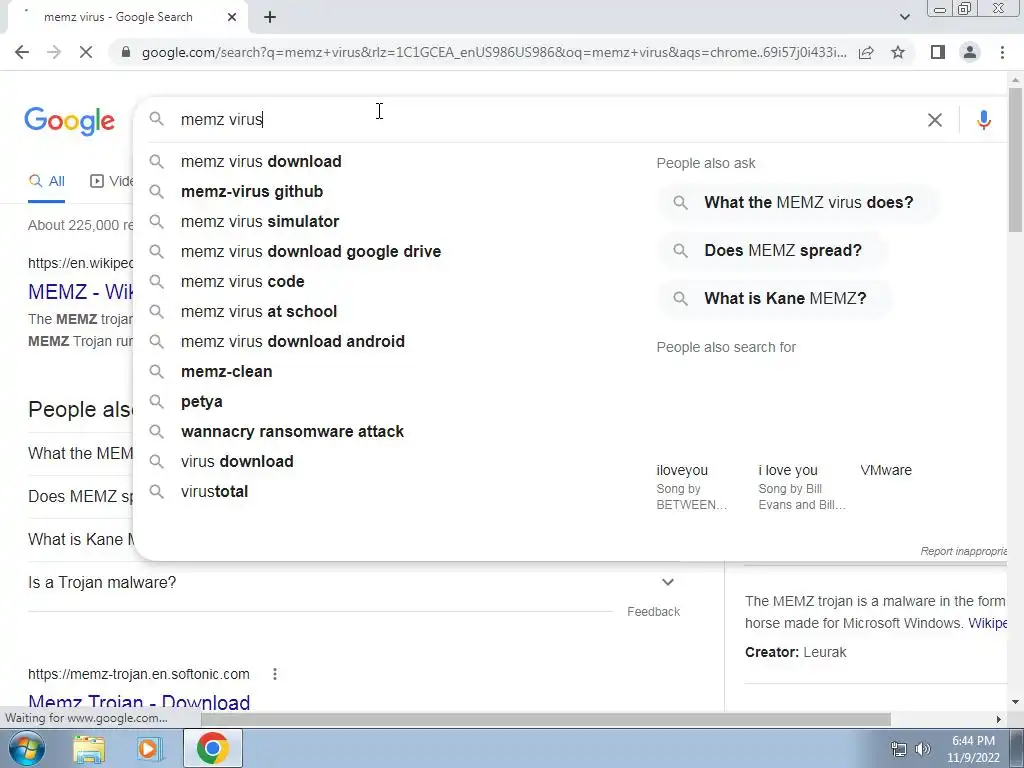Click What the MEMZ virus does? chip

tap(799, 202)
